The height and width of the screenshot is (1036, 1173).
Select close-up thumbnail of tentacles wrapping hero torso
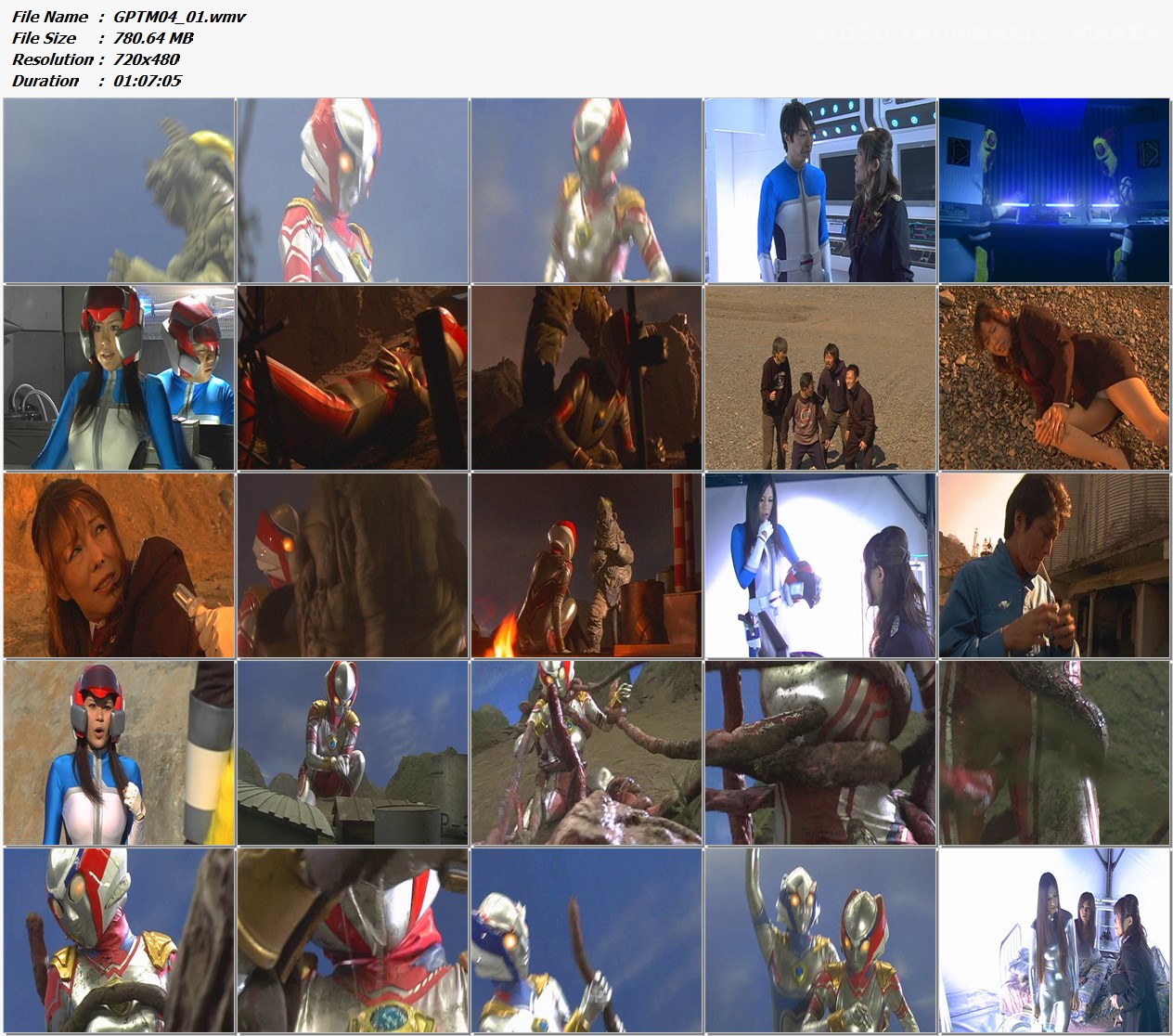tap(821, 753)
